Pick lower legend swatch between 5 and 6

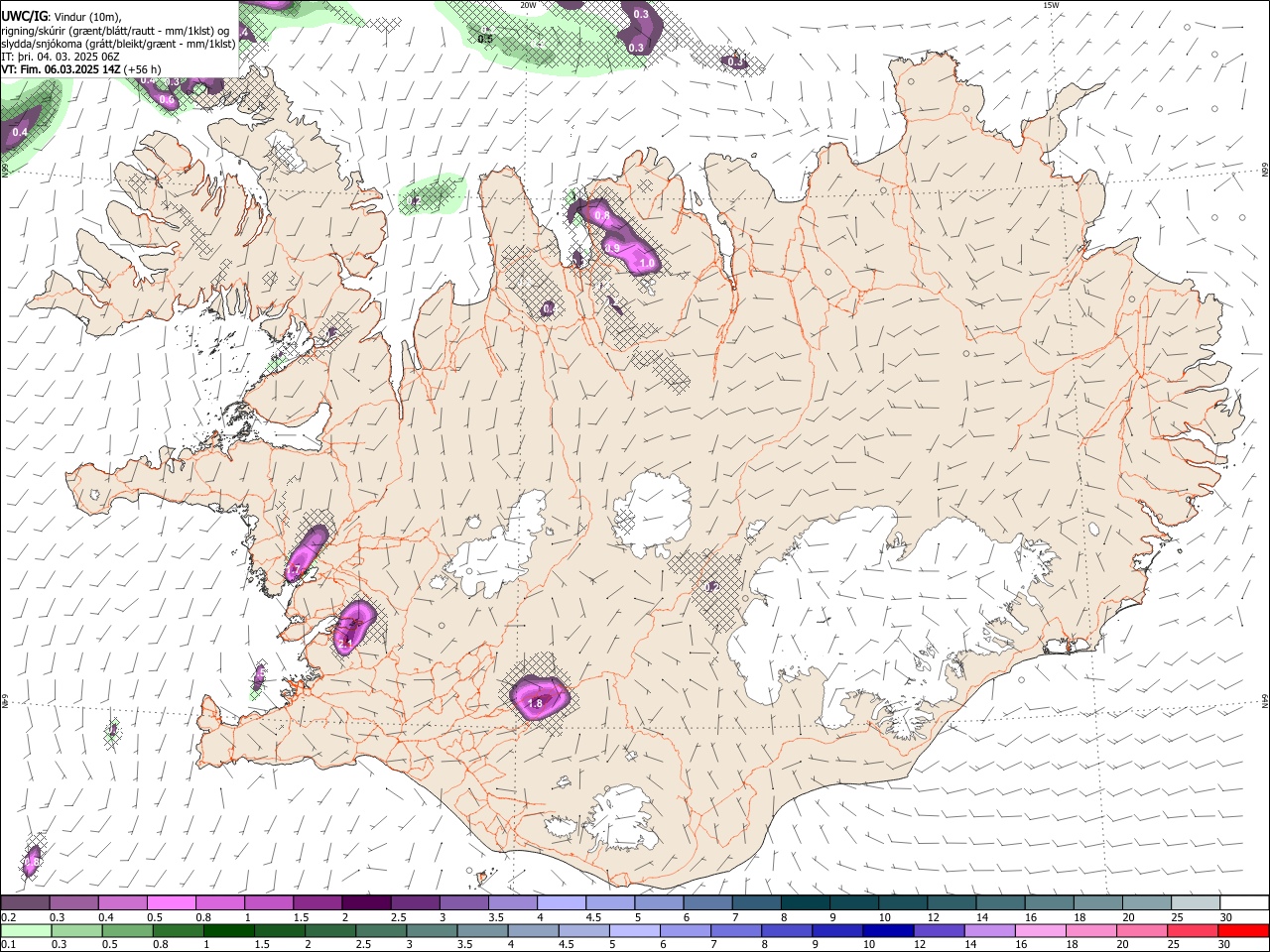tap(635, 931)
